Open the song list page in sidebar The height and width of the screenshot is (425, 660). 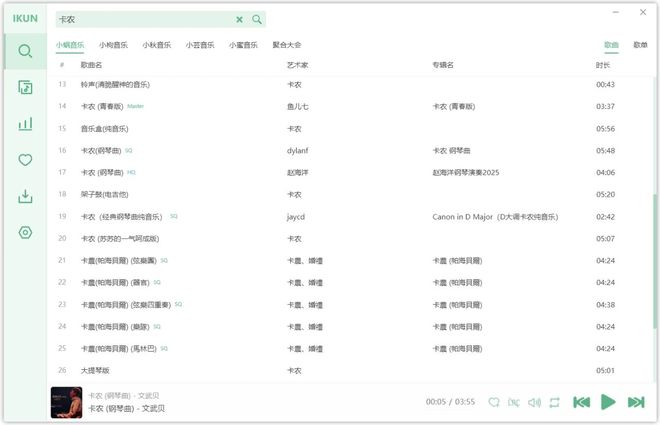click(25, 88)
